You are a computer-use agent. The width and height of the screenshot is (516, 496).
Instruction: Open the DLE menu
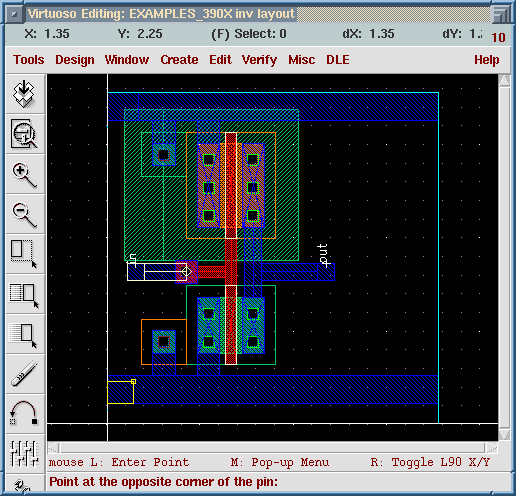click(x=338, y=60)
